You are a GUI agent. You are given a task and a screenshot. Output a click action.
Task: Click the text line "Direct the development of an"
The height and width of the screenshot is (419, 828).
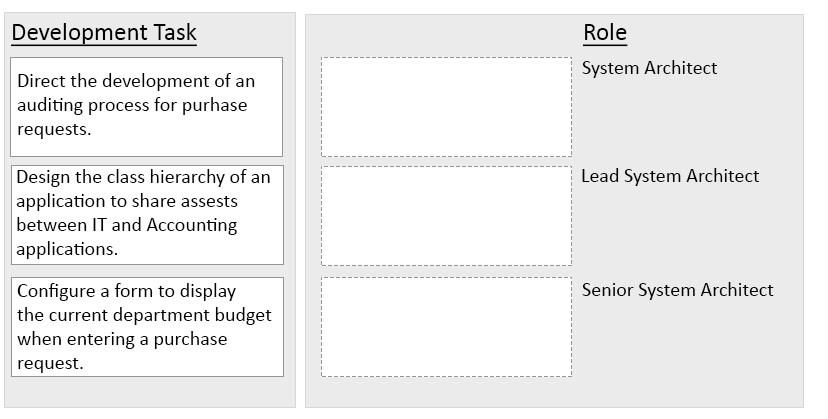(136, 81)
